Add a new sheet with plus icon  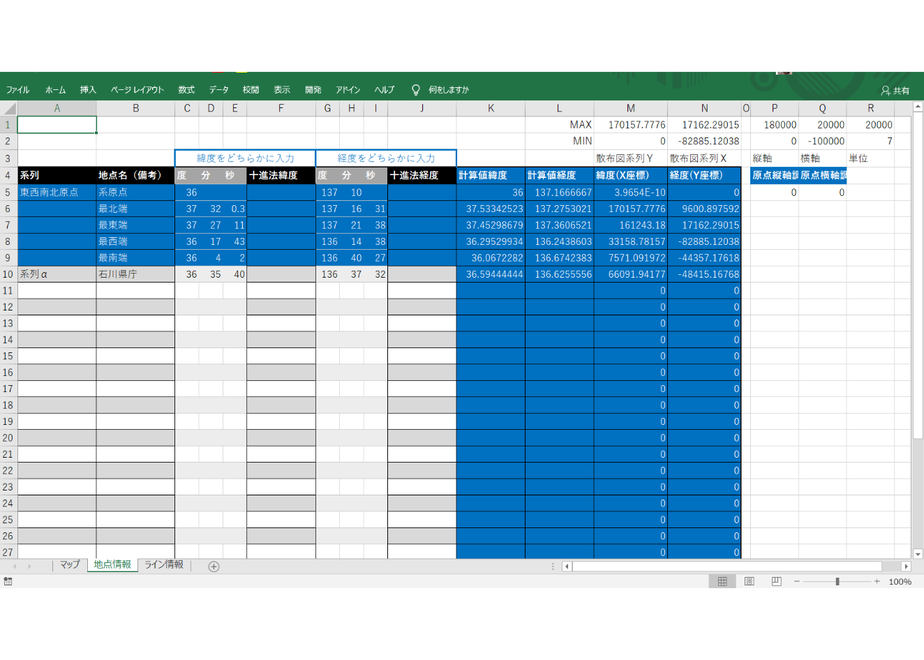[214, 566]
